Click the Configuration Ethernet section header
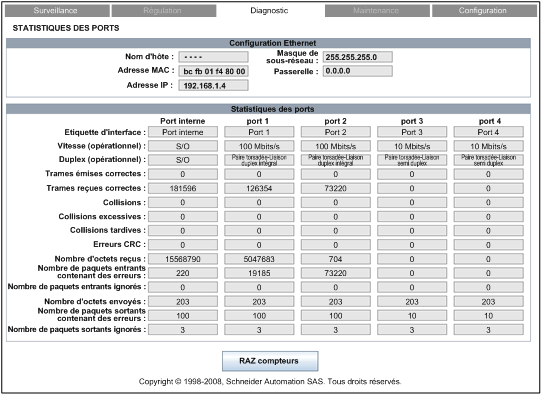This screenshot has width=542, height=396. click(x=269, y=43)
